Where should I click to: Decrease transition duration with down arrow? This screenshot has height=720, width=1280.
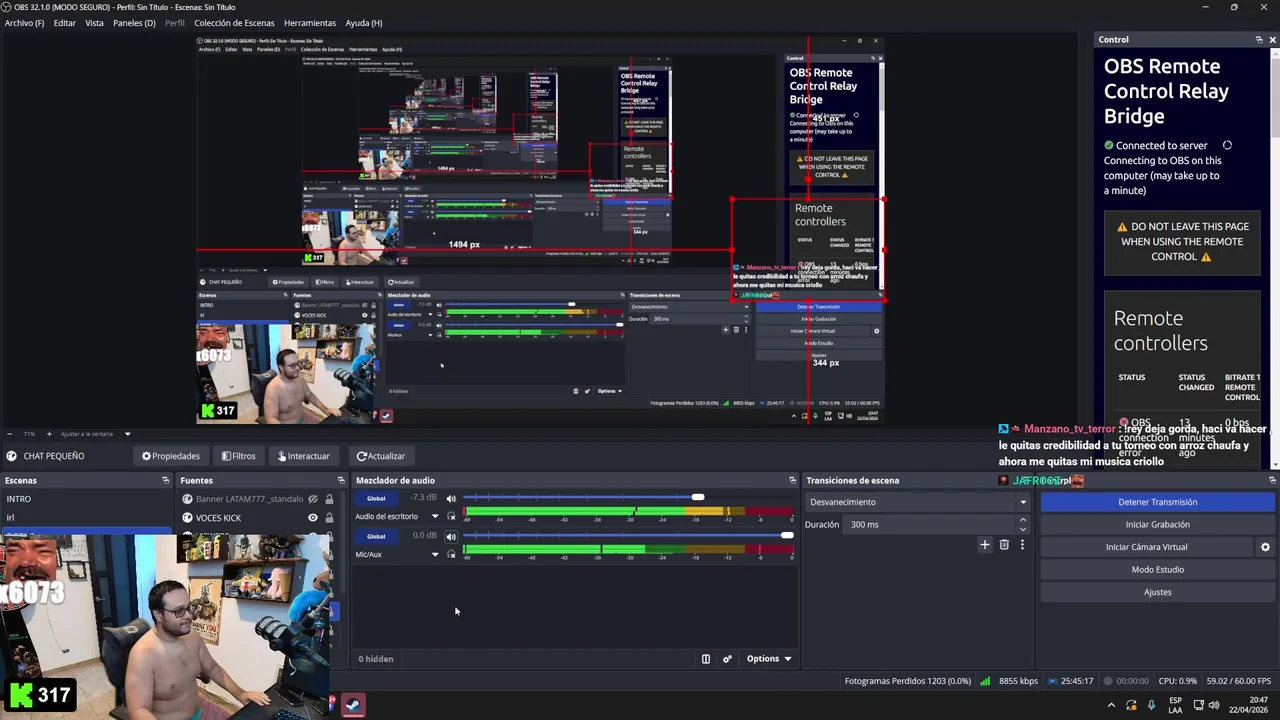[1022, 528]
